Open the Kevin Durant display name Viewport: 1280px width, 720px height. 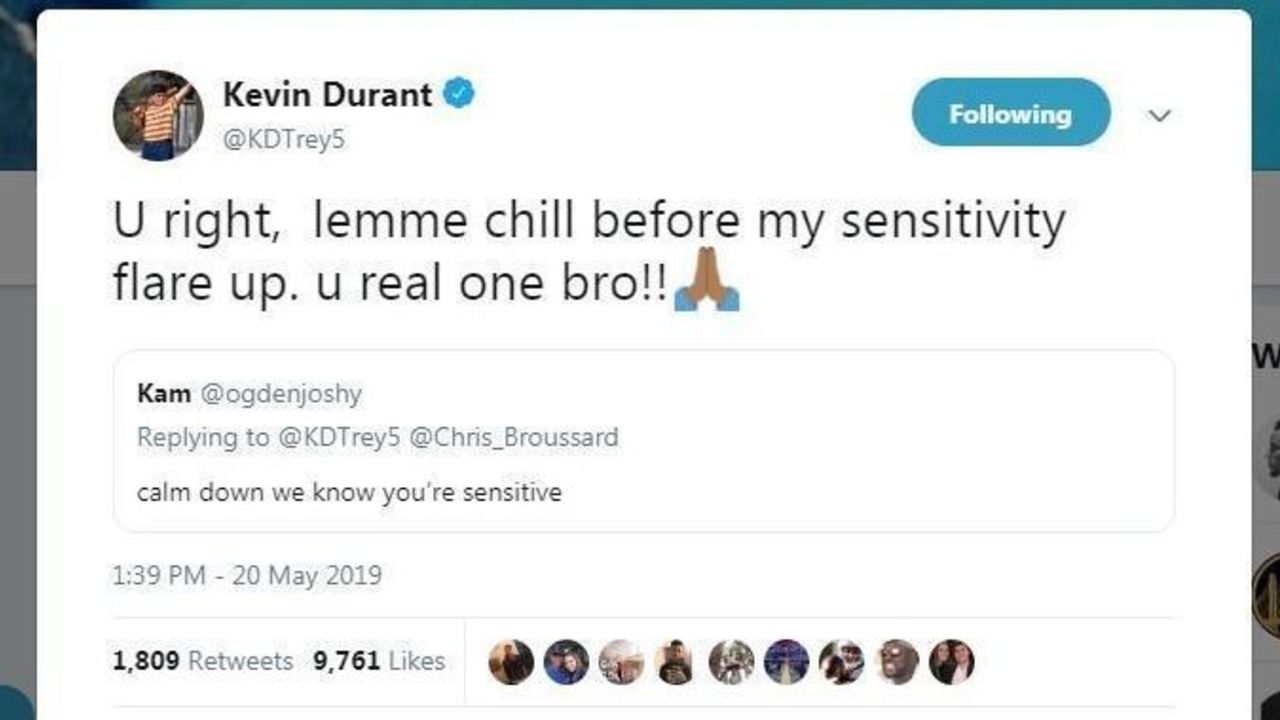(x=327, y=95)
